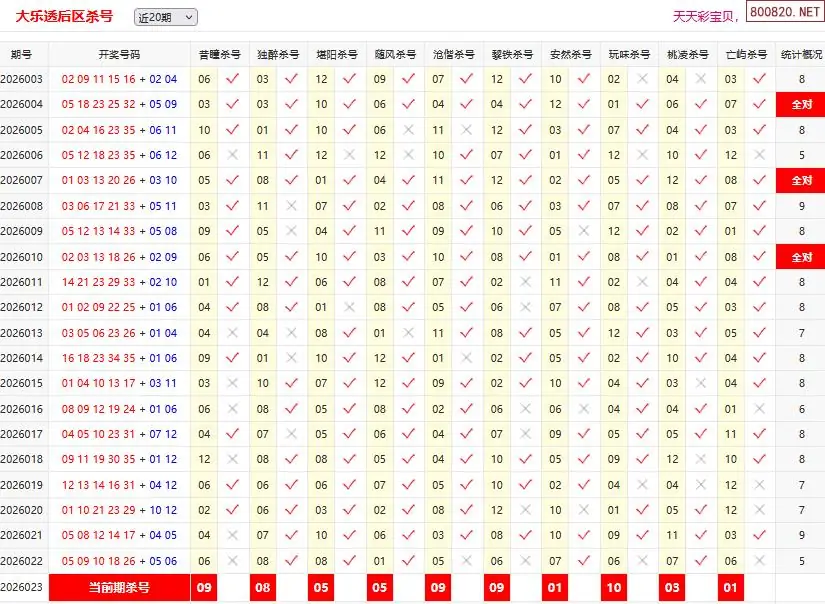
Task: Click the X mark for 独醉杀号 in row 2026022
Action: [291, 561]
